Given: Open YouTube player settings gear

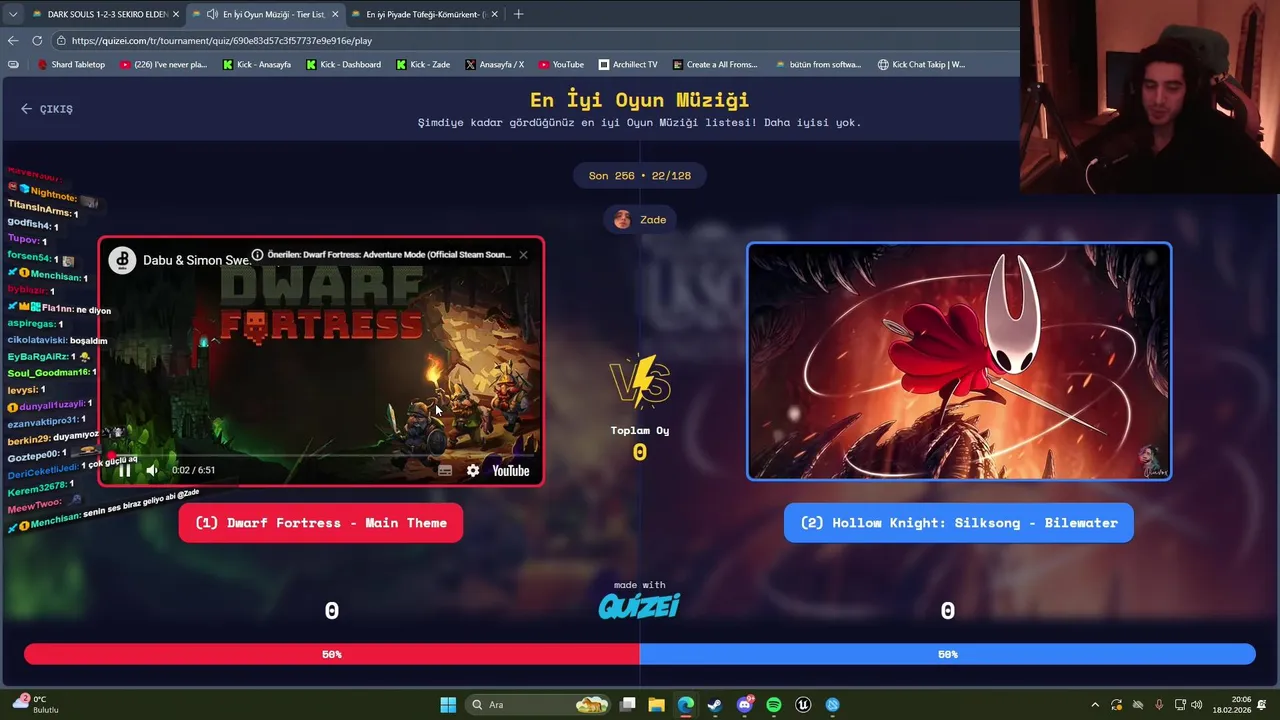Looking at the screenshot, I should (x=473, y=471).
